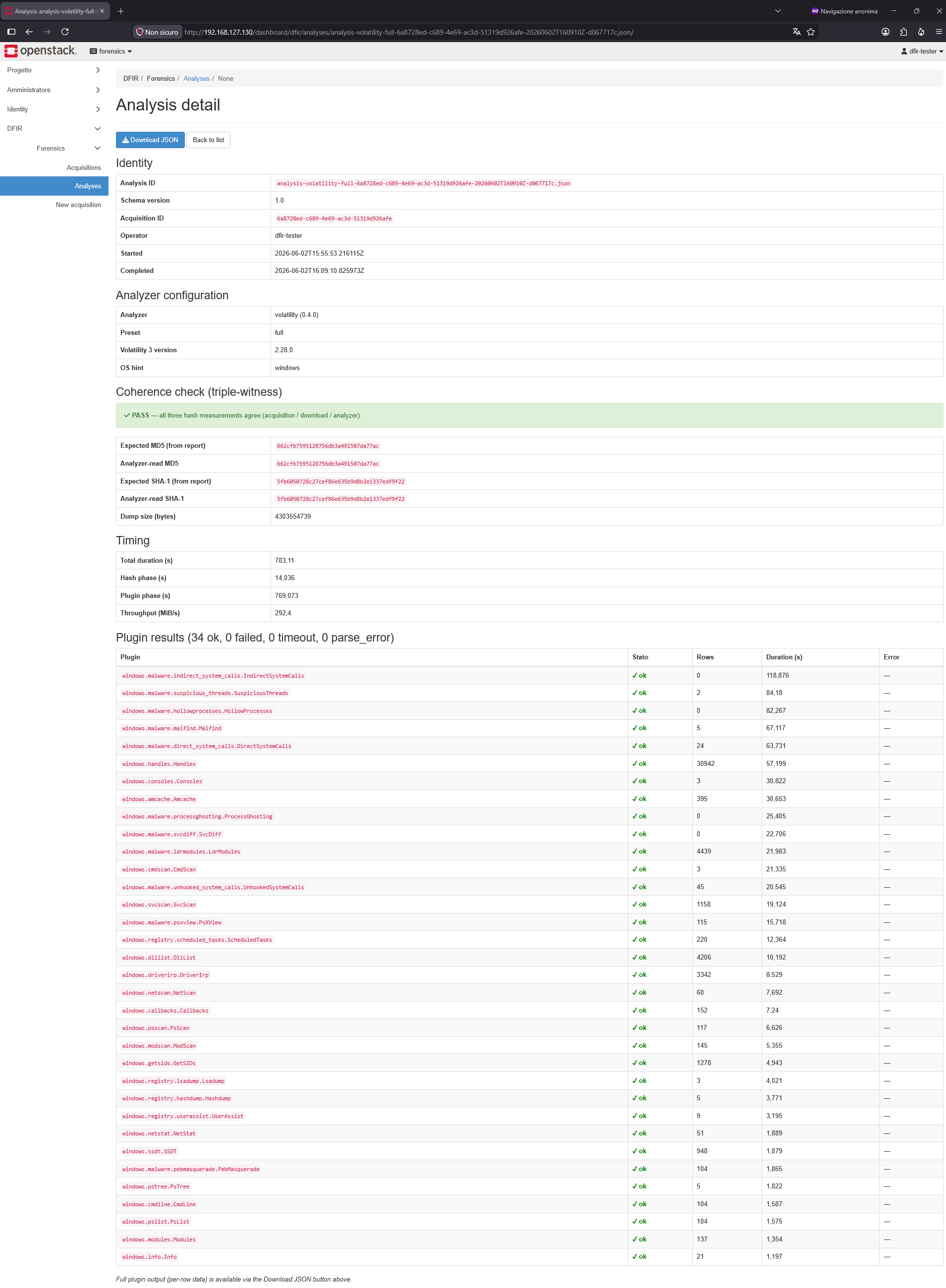Click the windows.netscan.NetScan plugin name
The height and width of the screenshot is (1288, 946).
point(159,993)
